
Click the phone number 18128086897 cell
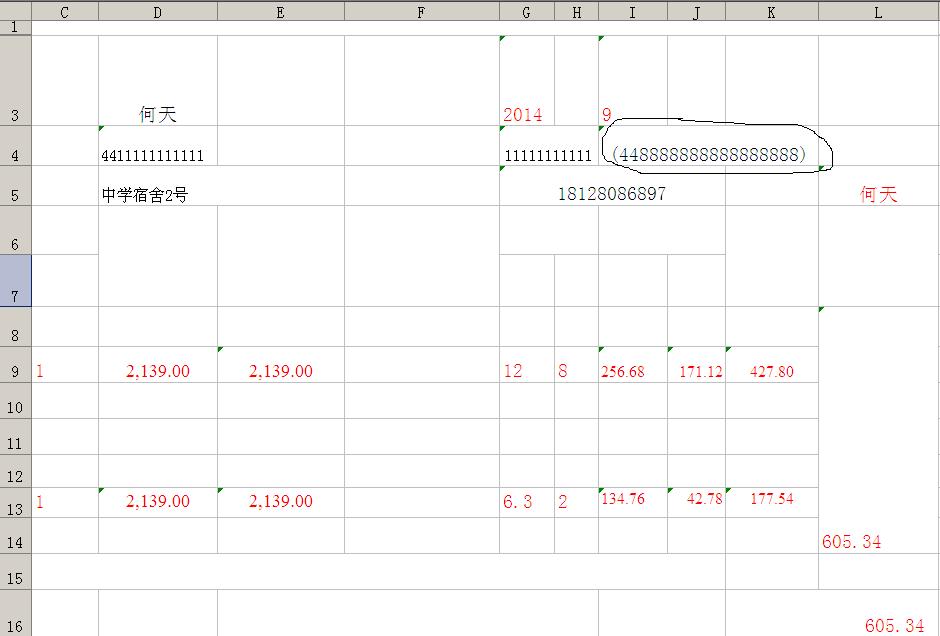click(611, 194)
